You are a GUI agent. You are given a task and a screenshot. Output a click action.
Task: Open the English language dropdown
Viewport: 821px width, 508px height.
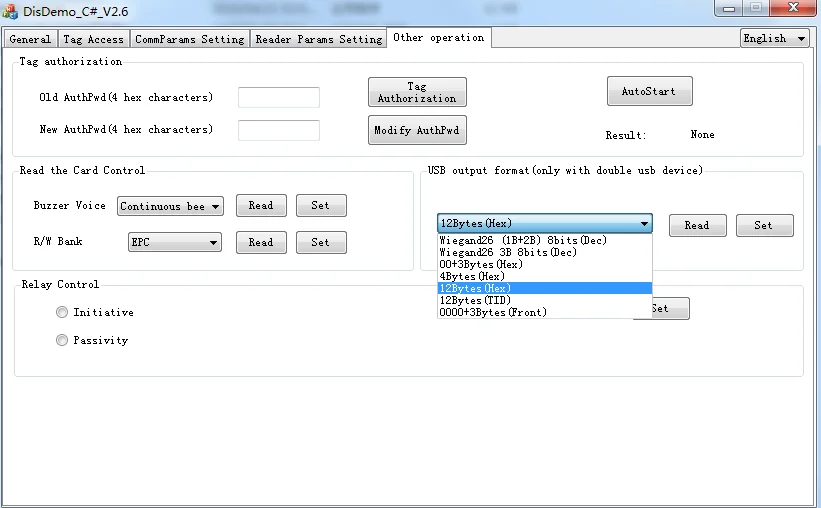pos(774,38)
